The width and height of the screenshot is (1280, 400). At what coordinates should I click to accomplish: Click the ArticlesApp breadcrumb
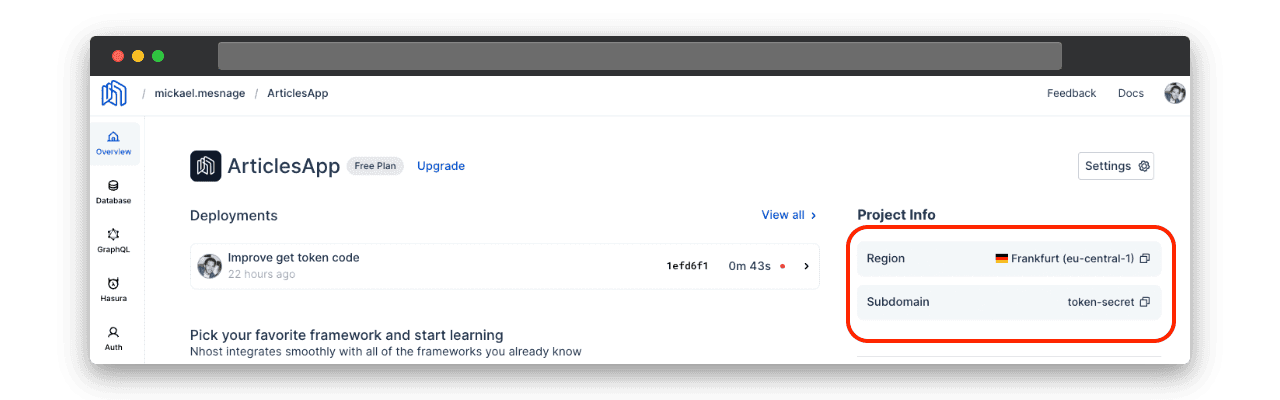click(298, 93)
